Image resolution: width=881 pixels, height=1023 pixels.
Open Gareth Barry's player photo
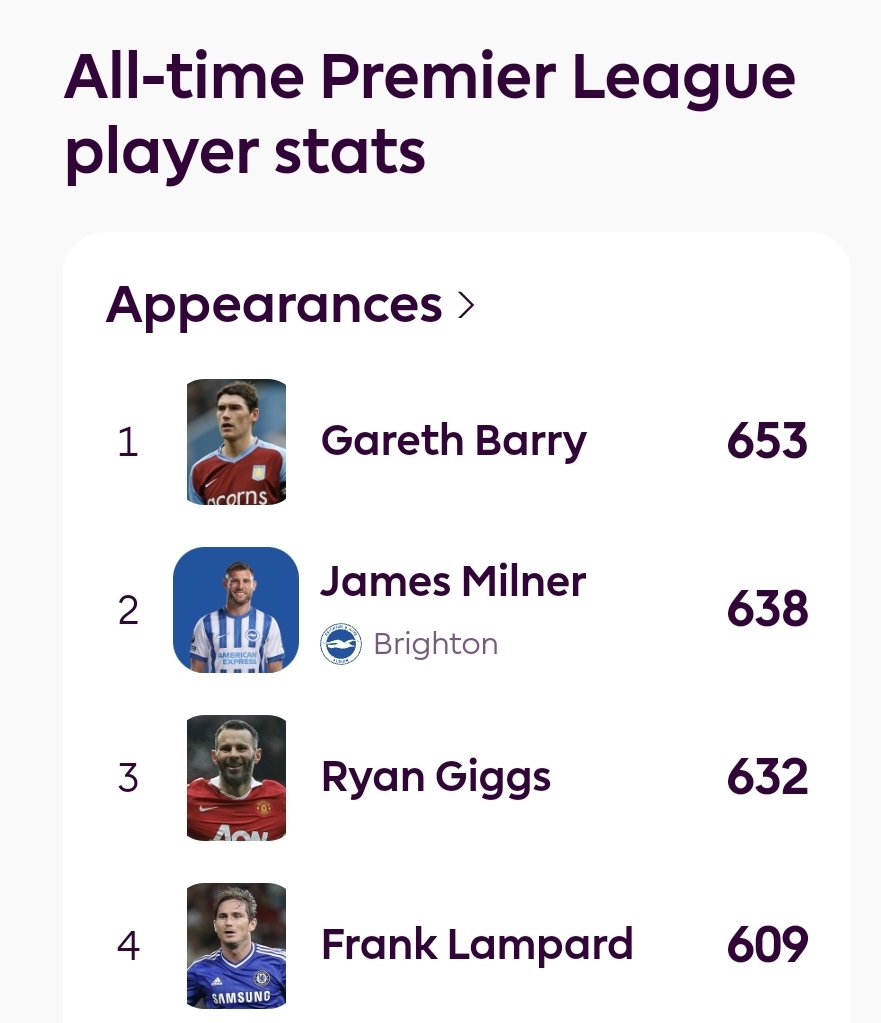pos(236,442)
